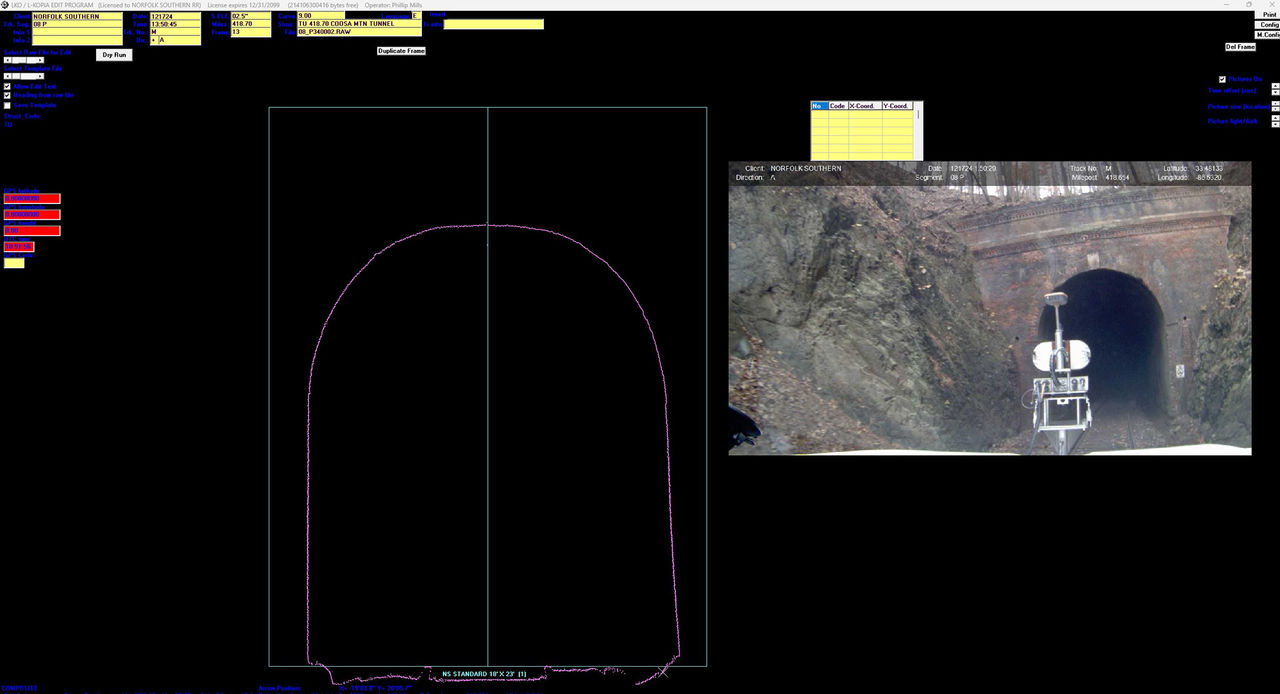Select the No column header in table

coord(819,106)
